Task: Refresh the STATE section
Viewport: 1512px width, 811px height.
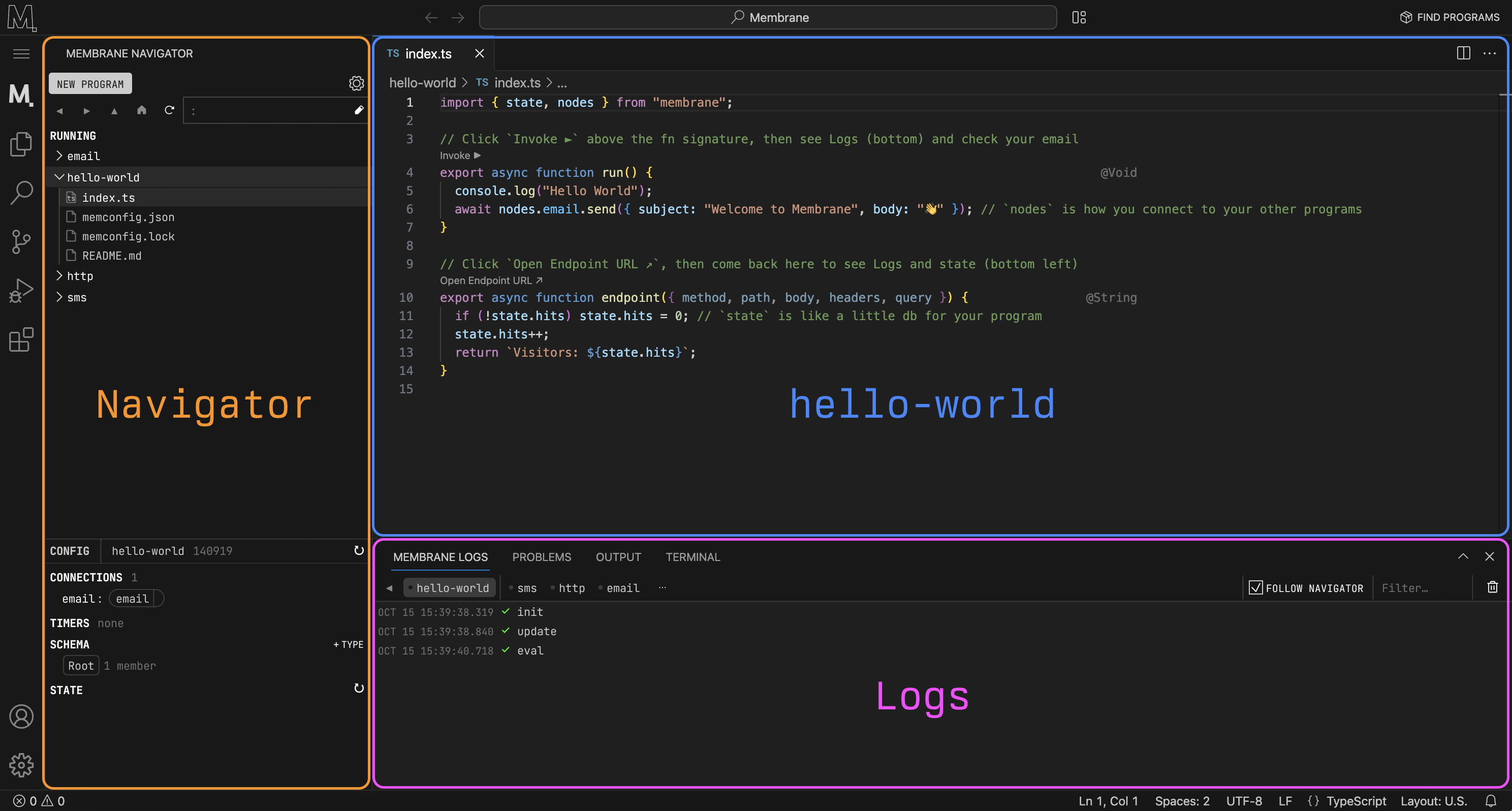Action: tap(359, 688)
